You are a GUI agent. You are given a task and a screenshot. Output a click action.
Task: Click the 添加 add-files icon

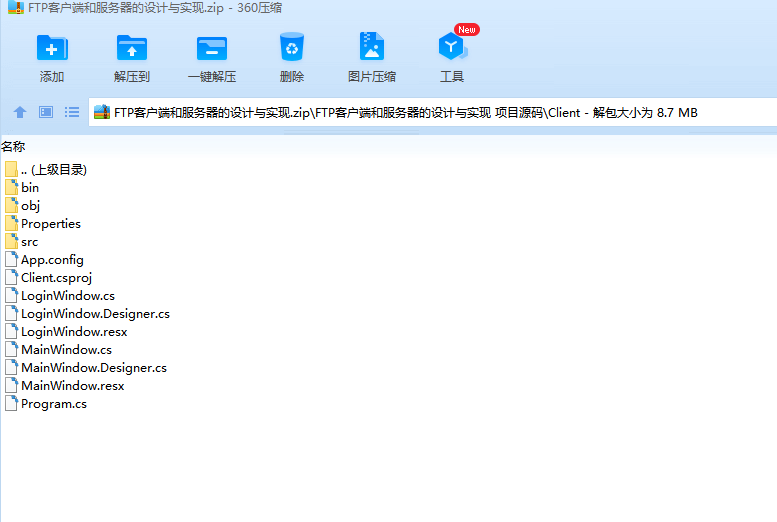pos(52,48)
